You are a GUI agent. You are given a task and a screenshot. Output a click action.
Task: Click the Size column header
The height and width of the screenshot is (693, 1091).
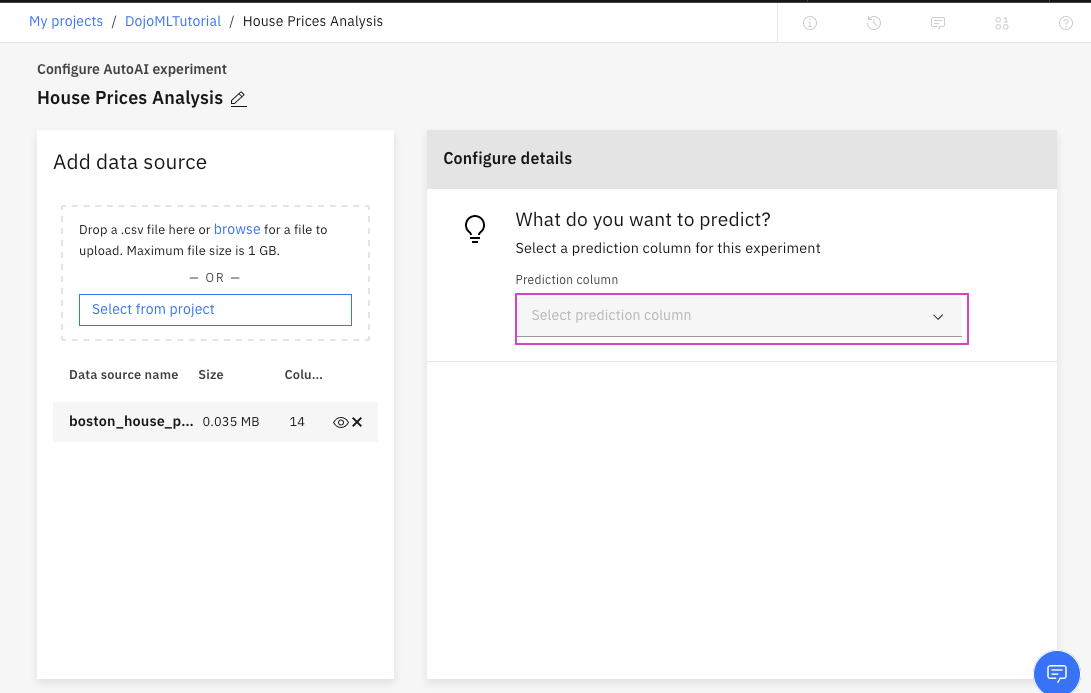click(211, 375)
